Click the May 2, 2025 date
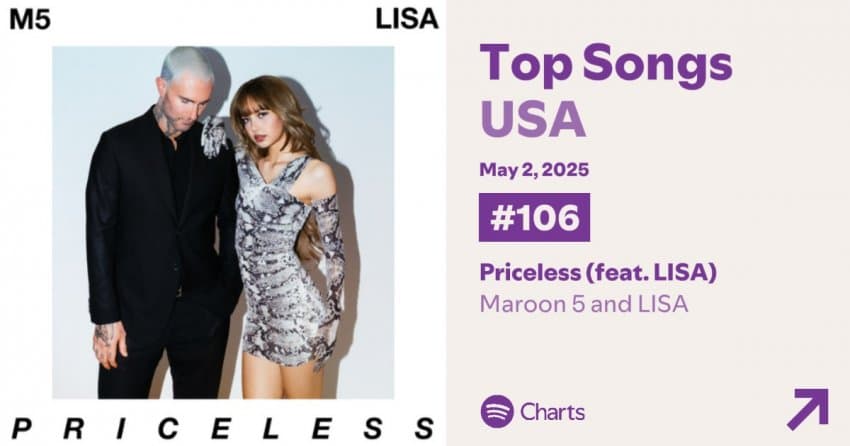 [x=534, y=170]
